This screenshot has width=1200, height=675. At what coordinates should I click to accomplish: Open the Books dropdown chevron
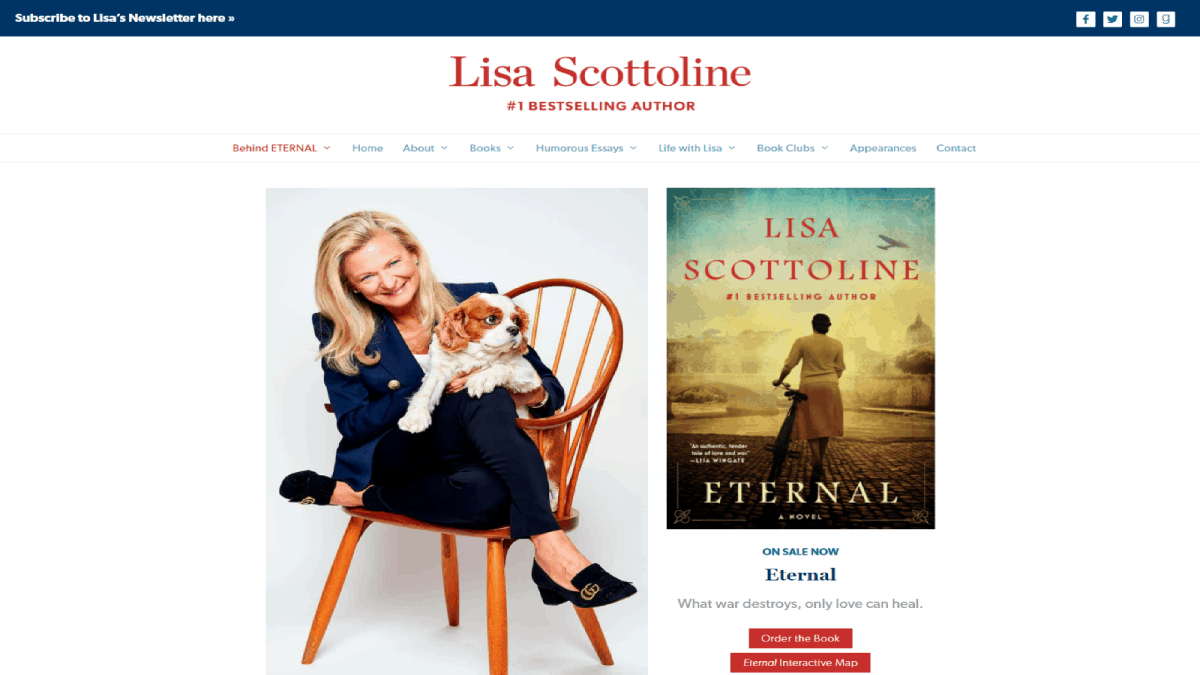pos(510,148)
